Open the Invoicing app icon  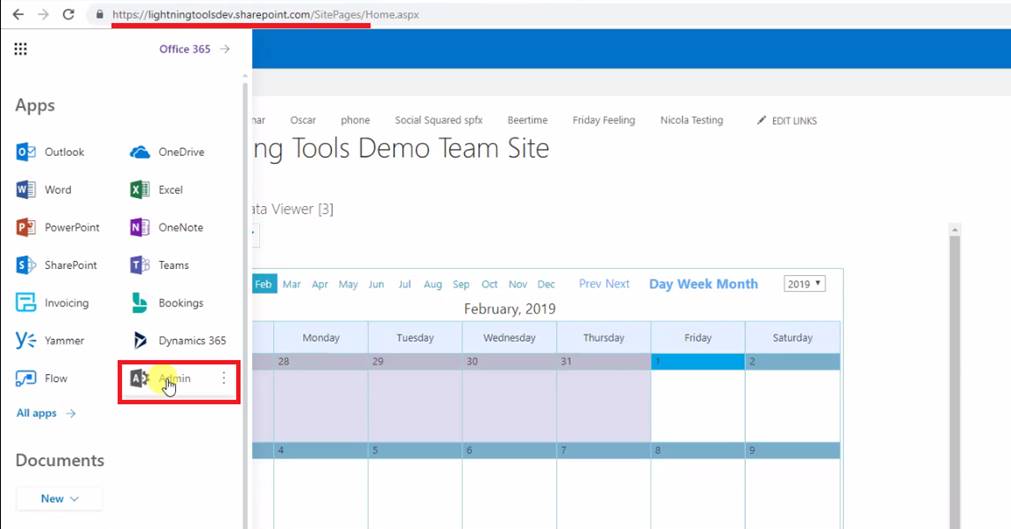point(26,303)
